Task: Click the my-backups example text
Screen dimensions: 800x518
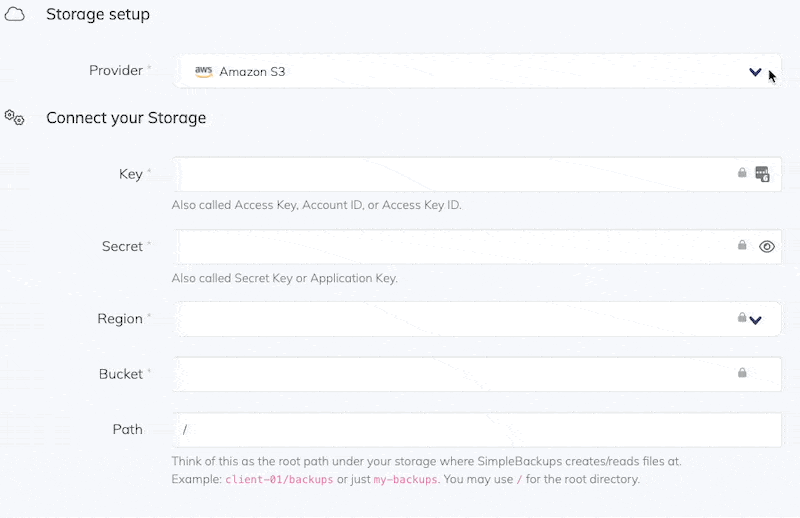Action: tap(405, 480)
